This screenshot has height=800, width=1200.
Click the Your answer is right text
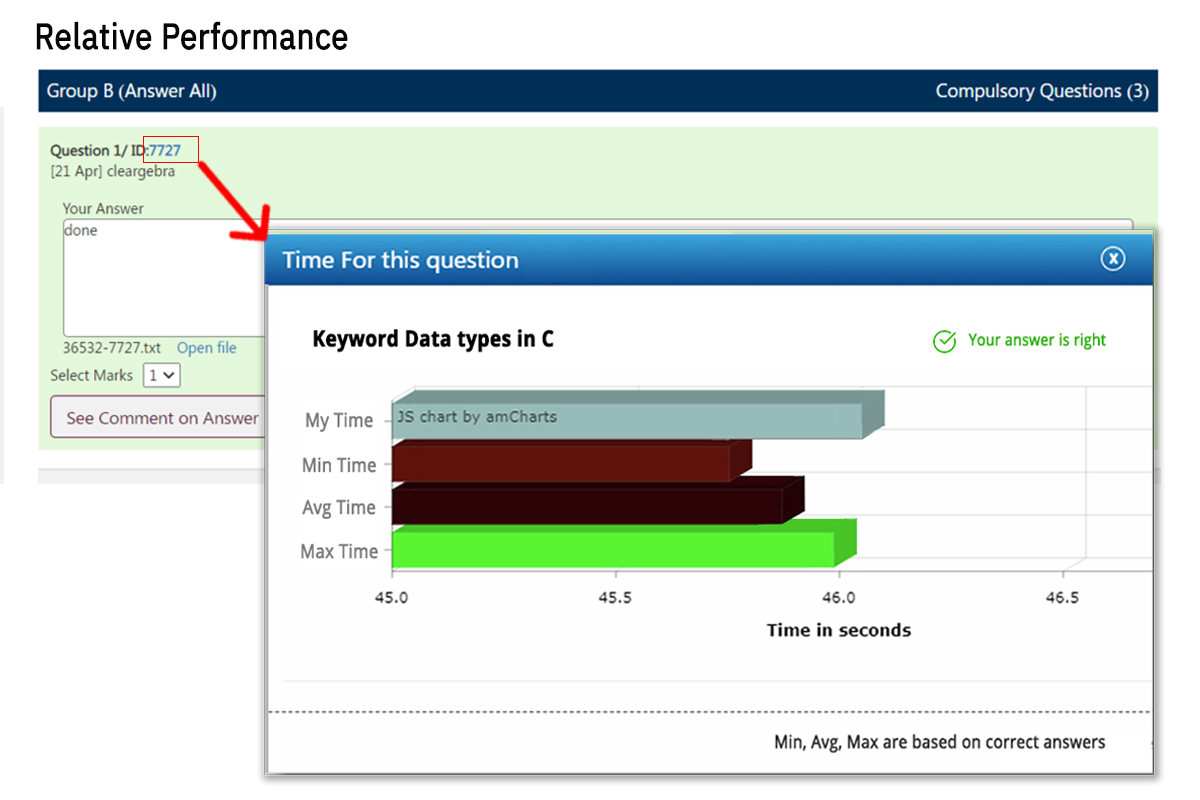(x=1037, y=340)
